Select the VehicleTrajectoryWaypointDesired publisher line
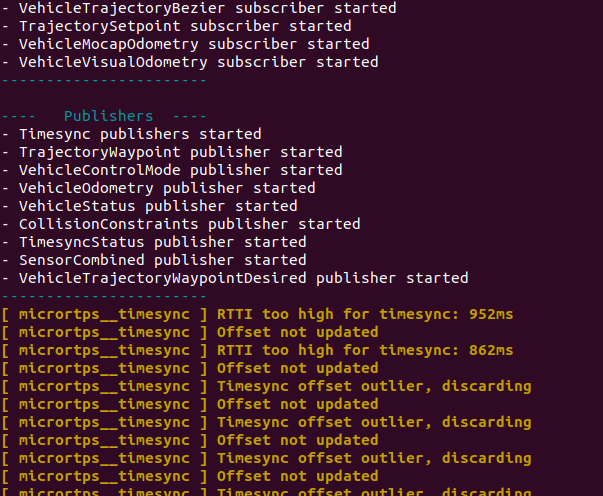This screenshot has width=603, height=496. [x=243, y=278]
